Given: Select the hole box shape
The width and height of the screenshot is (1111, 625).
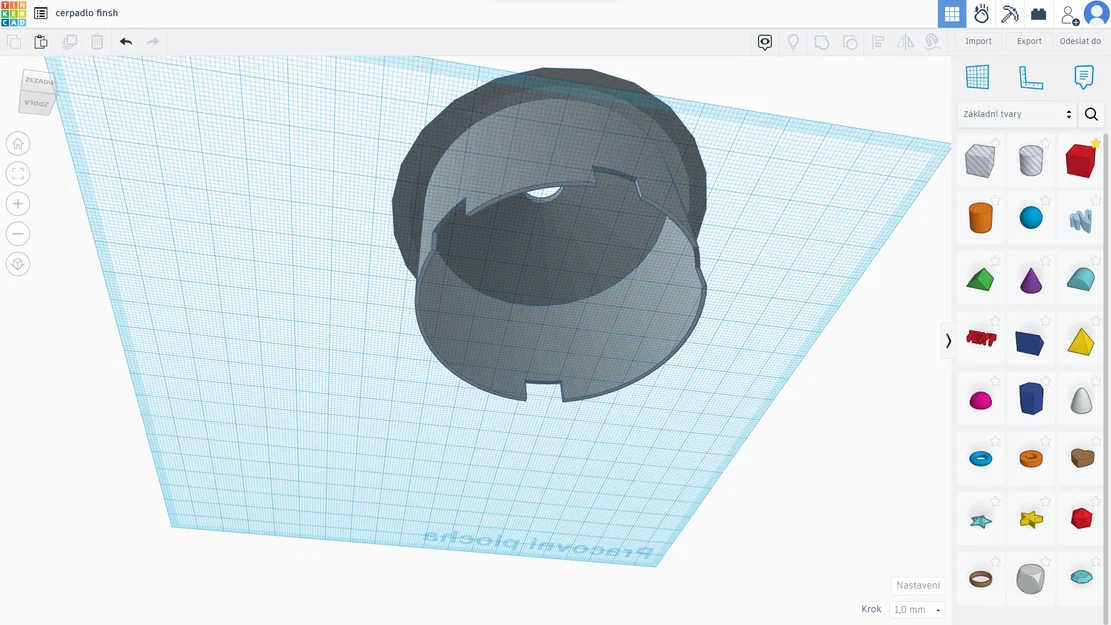Looking at the screenshot, I should click(980, 161).
